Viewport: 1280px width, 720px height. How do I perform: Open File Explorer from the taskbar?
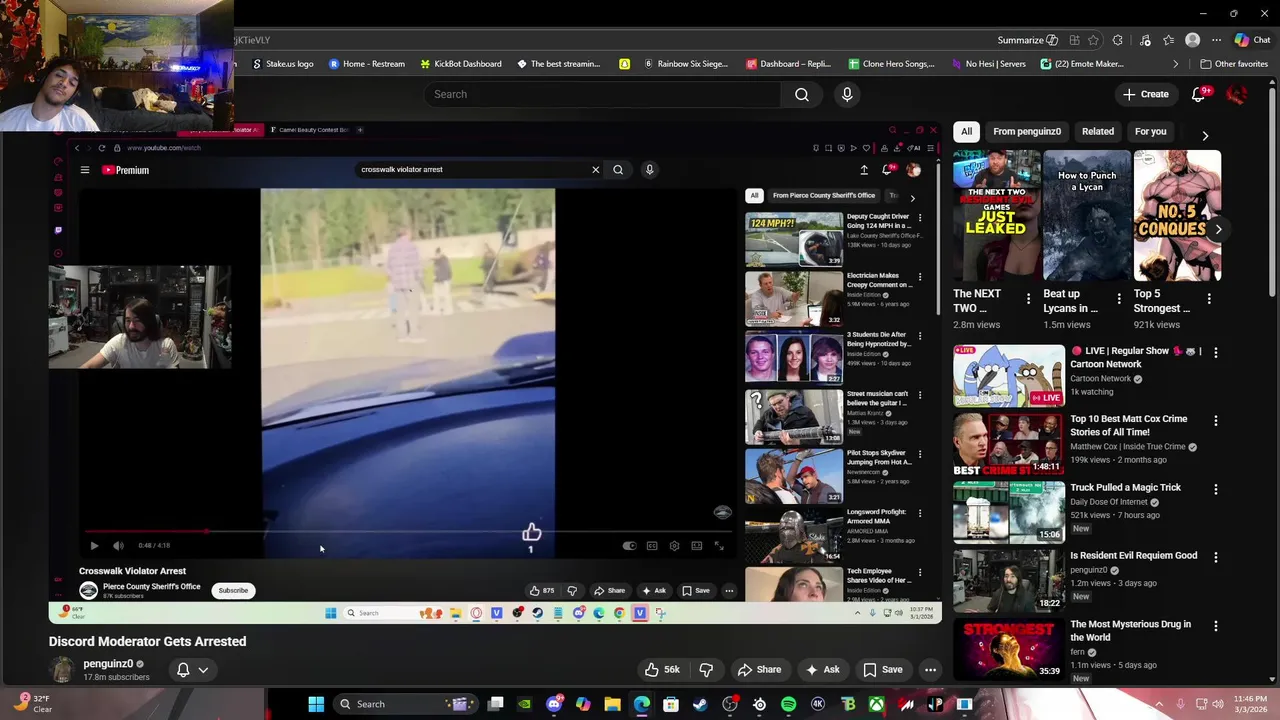[612, 704]
